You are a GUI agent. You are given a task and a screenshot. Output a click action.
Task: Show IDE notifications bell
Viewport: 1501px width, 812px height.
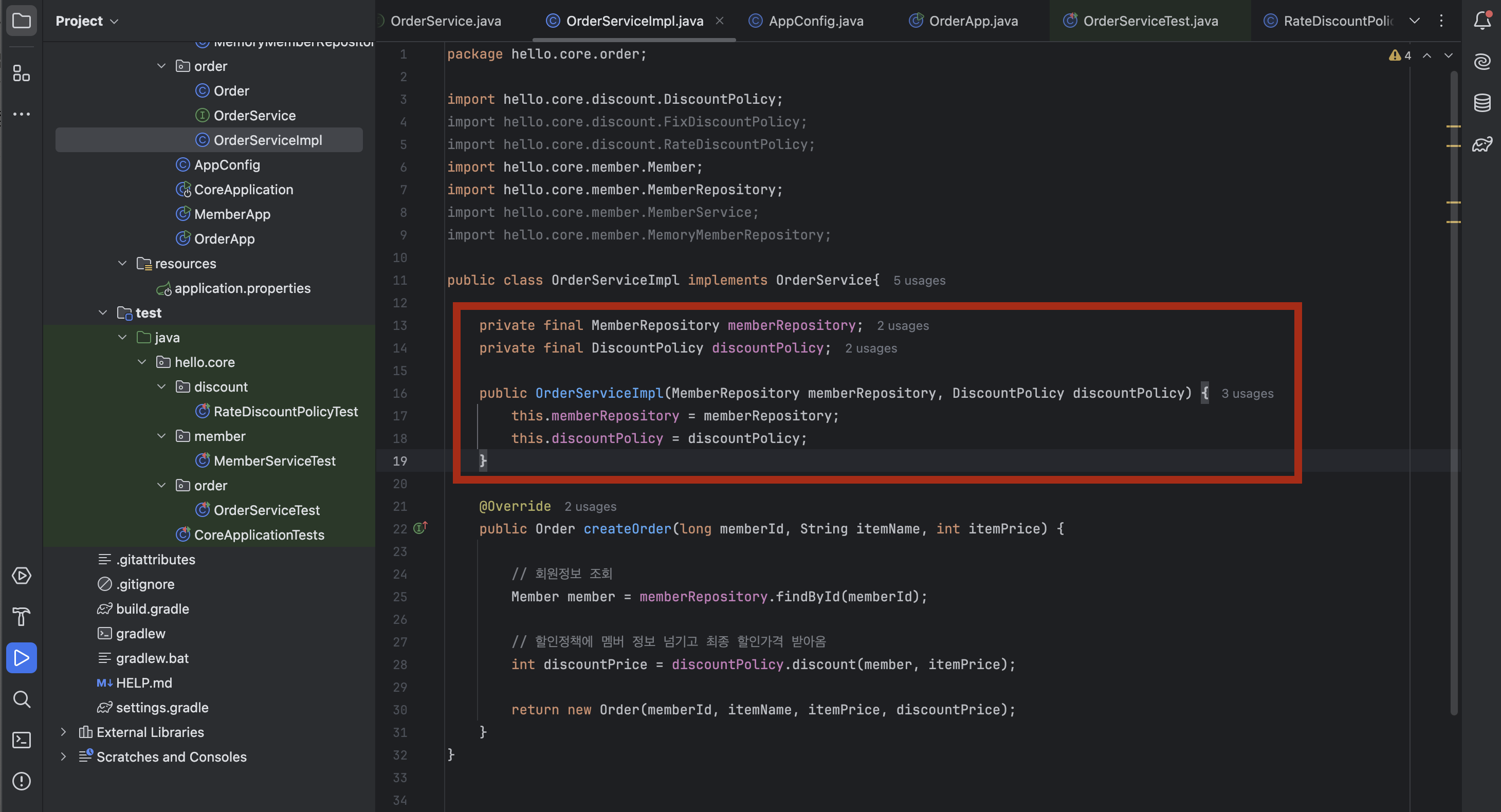coord(1482,21)
